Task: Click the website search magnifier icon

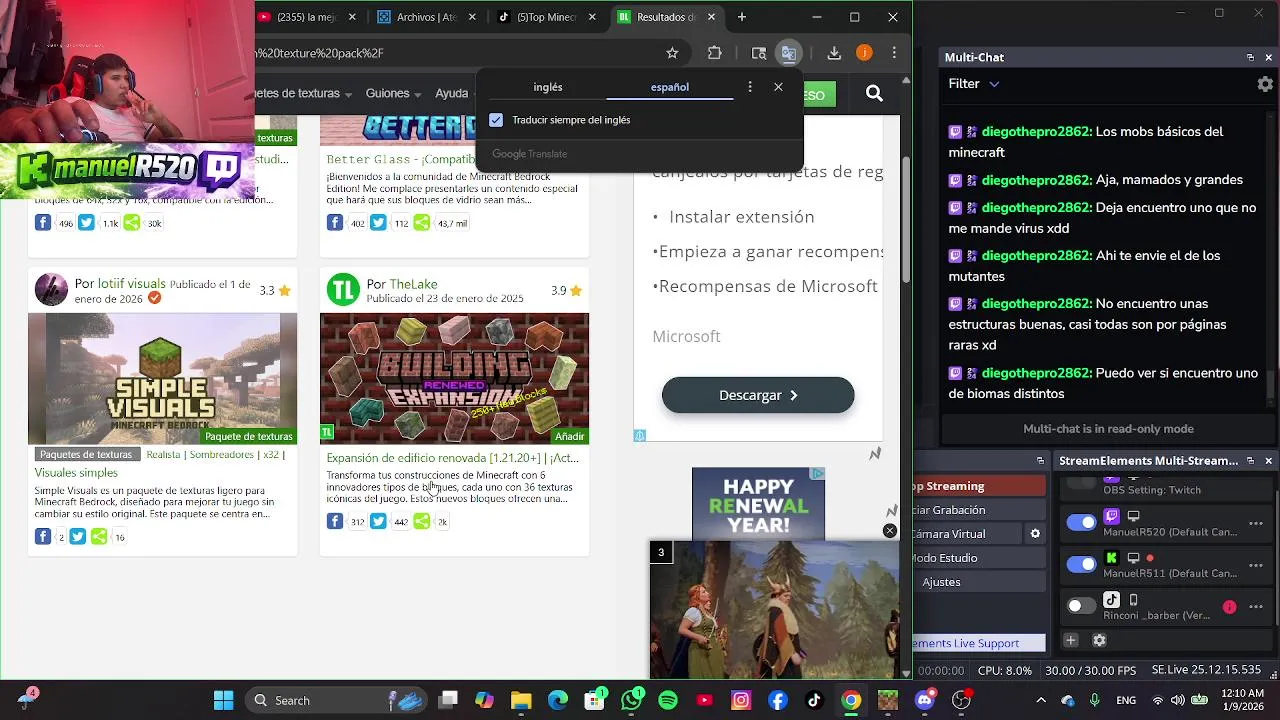Action: [x=874, y=93]
